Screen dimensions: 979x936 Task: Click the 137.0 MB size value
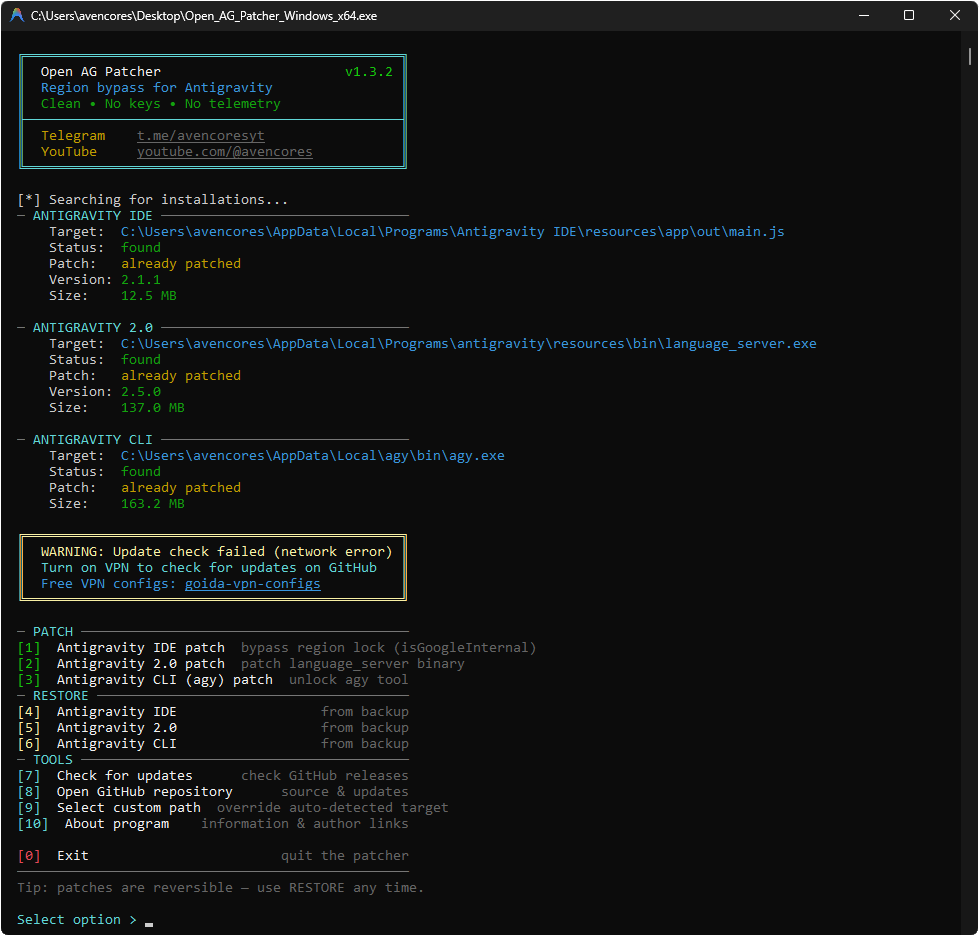coord(152,408)
